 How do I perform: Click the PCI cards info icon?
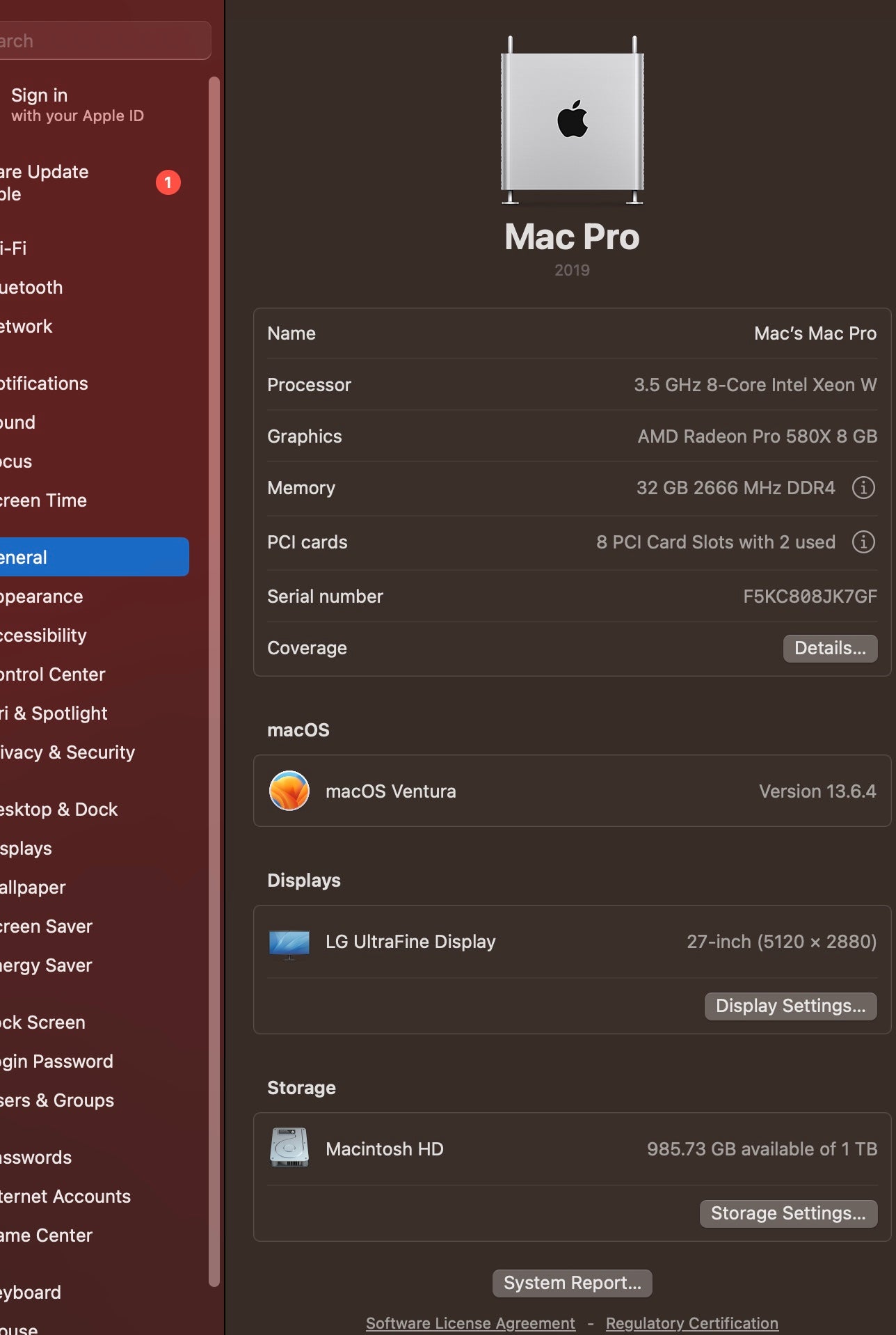(863, 542)
